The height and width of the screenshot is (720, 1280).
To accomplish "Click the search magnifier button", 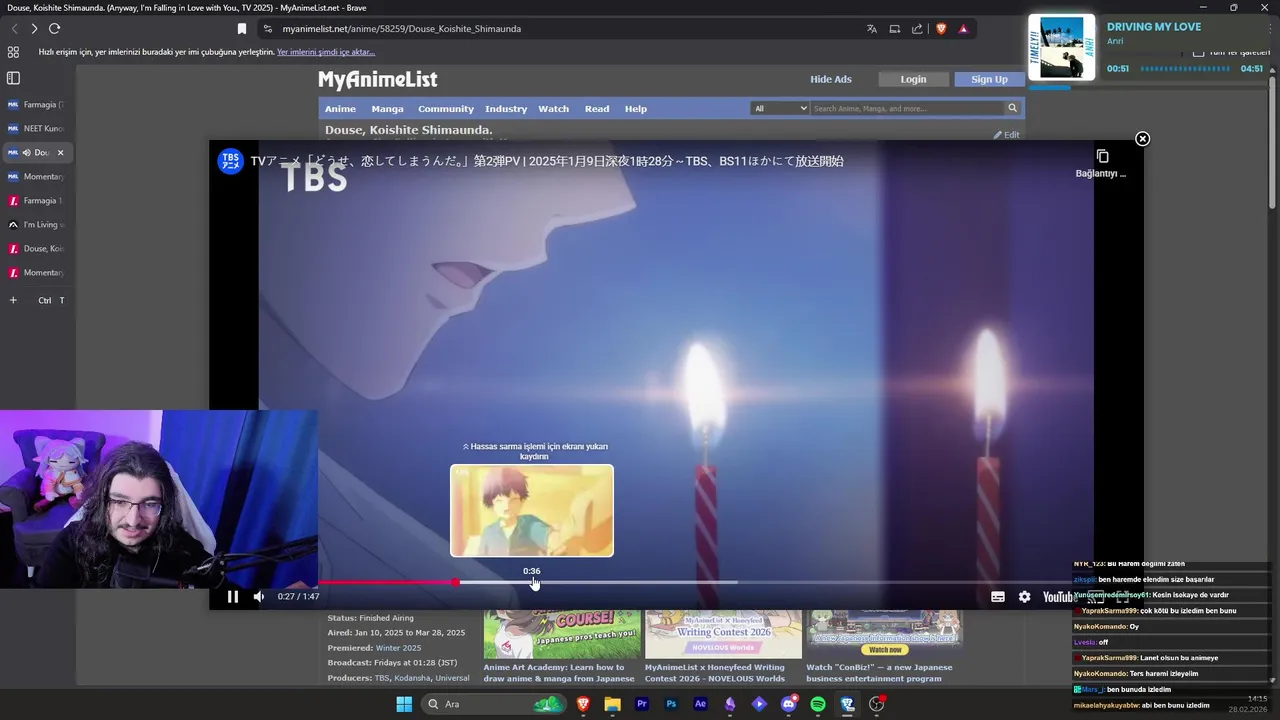I will [x=1012, y=108].
